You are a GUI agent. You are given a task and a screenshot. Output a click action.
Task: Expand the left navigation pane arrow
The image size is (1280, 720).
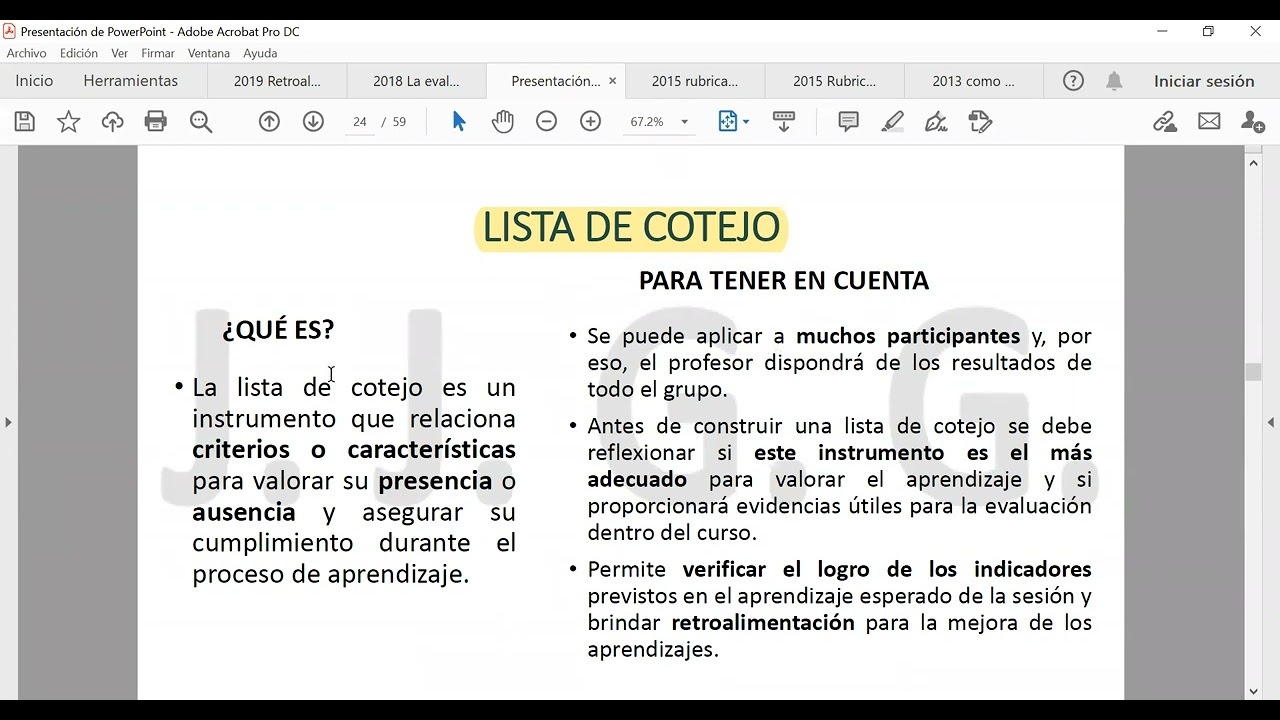(x=8, y=422)
